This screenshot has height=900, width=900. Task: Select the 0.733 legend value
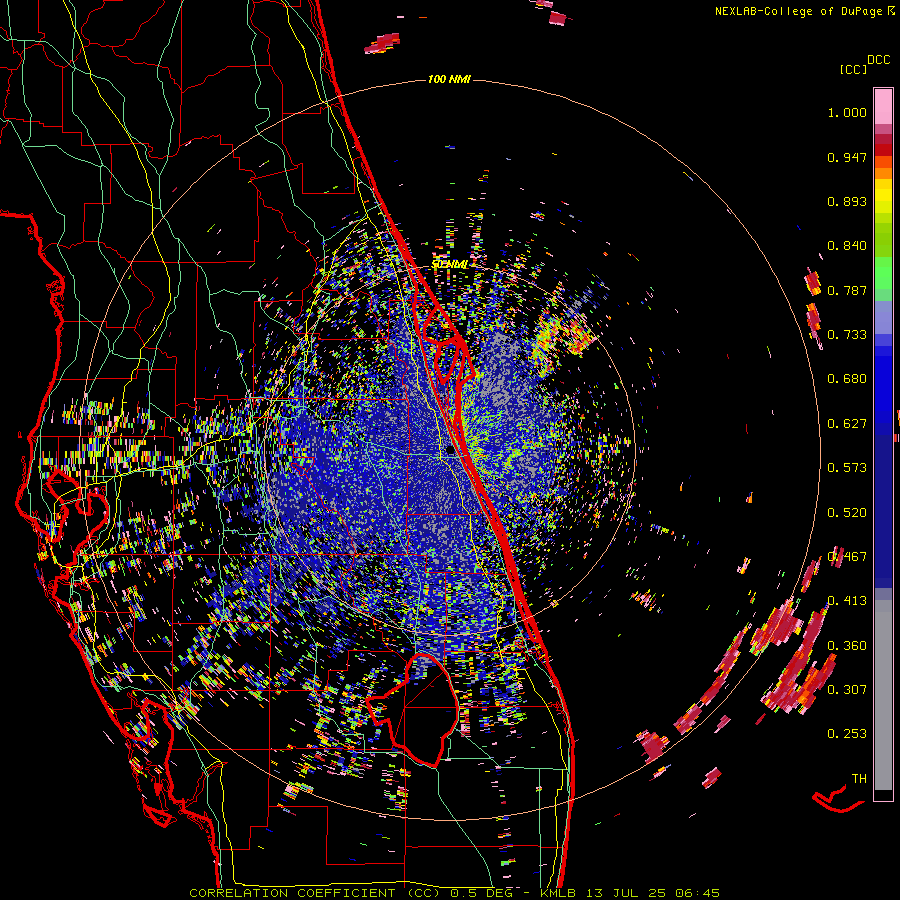[x=847, y=335]
